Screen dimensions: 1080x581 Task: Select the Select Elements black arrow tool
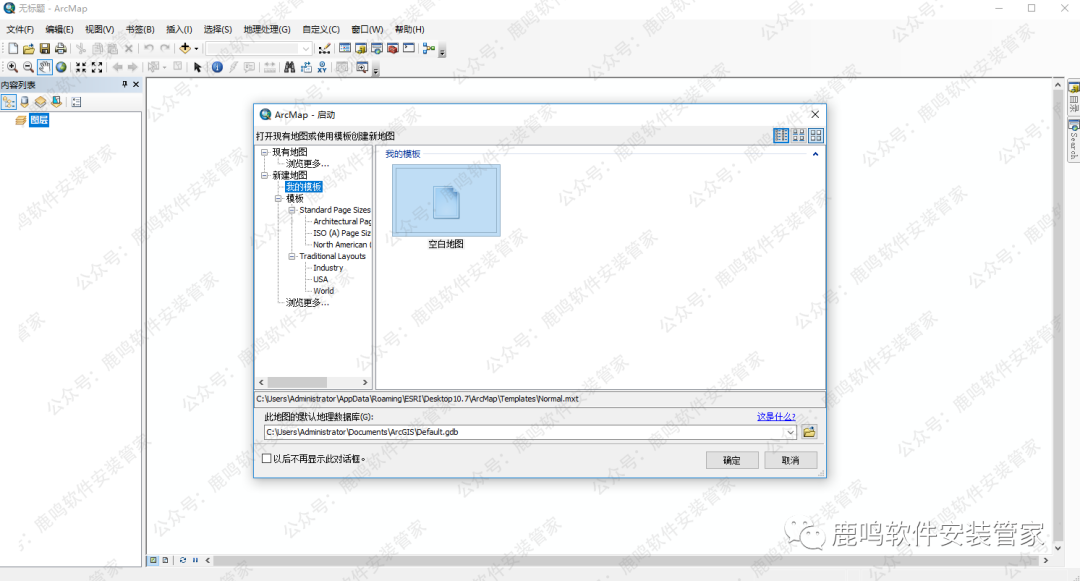click(x=198, y=67)
